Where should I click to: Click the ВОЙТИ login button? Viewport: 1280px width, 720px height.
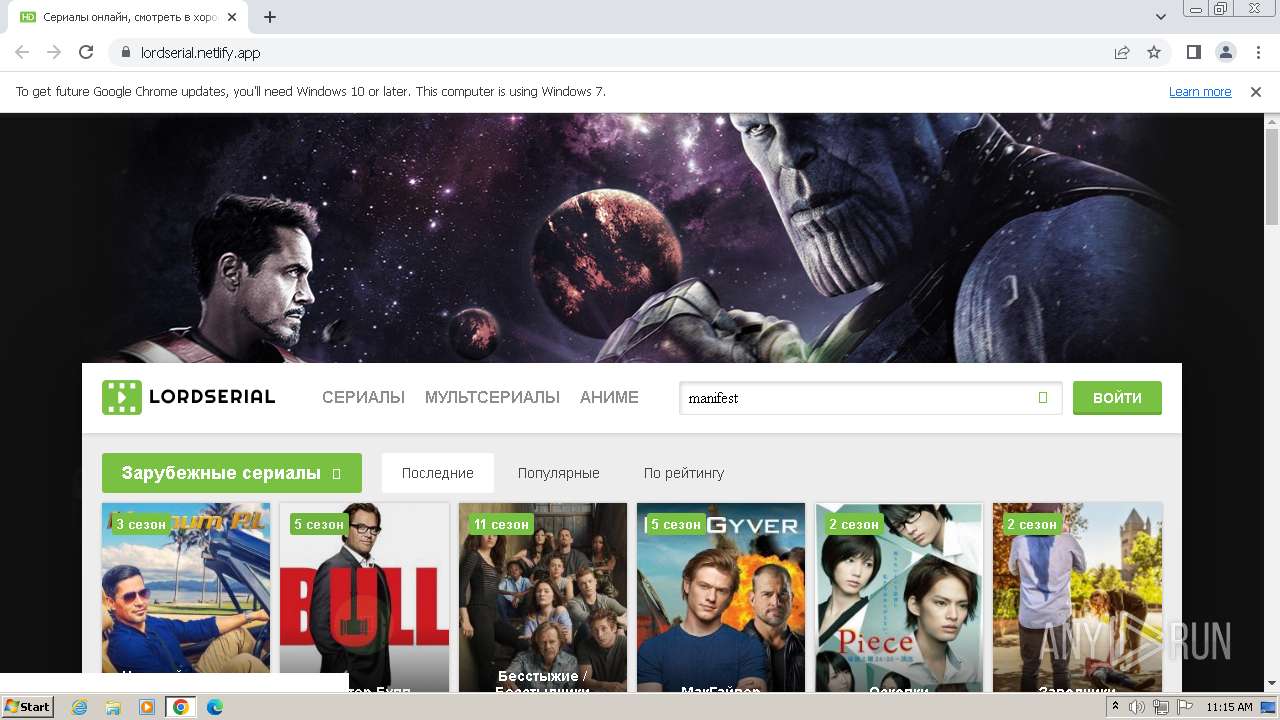click(1117, 397)
